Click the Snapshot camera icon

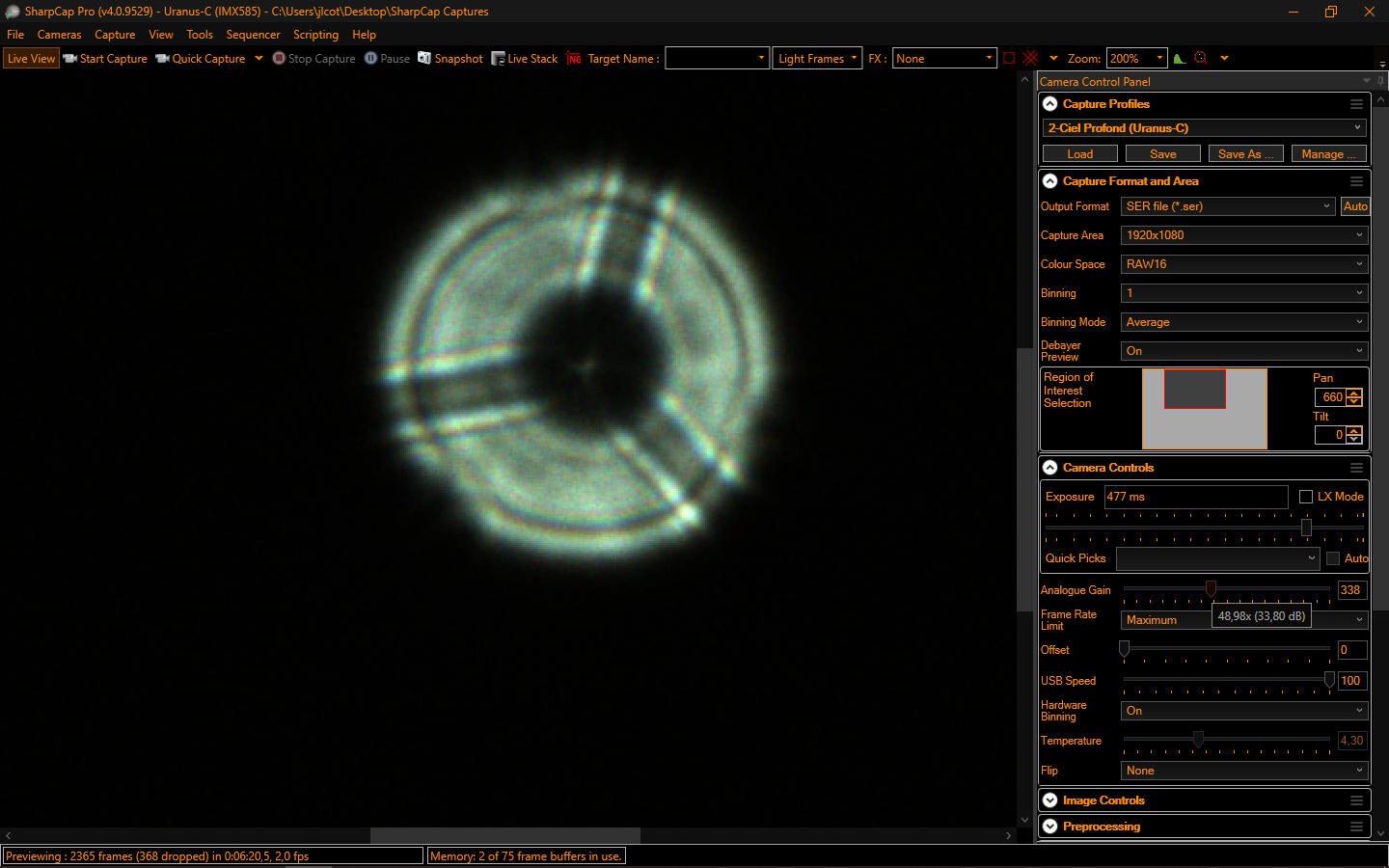(x=424, y=58)
